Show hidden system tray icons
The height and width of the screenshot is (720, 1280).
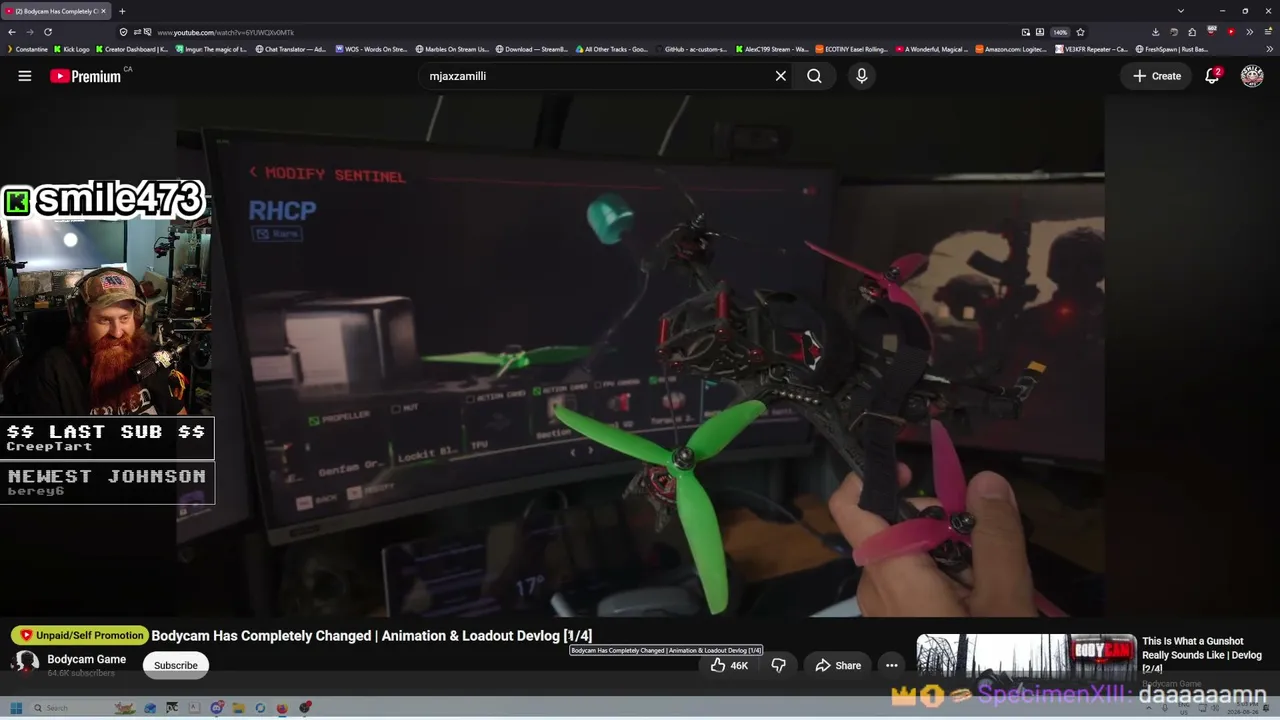click(x=1148, y=708)
